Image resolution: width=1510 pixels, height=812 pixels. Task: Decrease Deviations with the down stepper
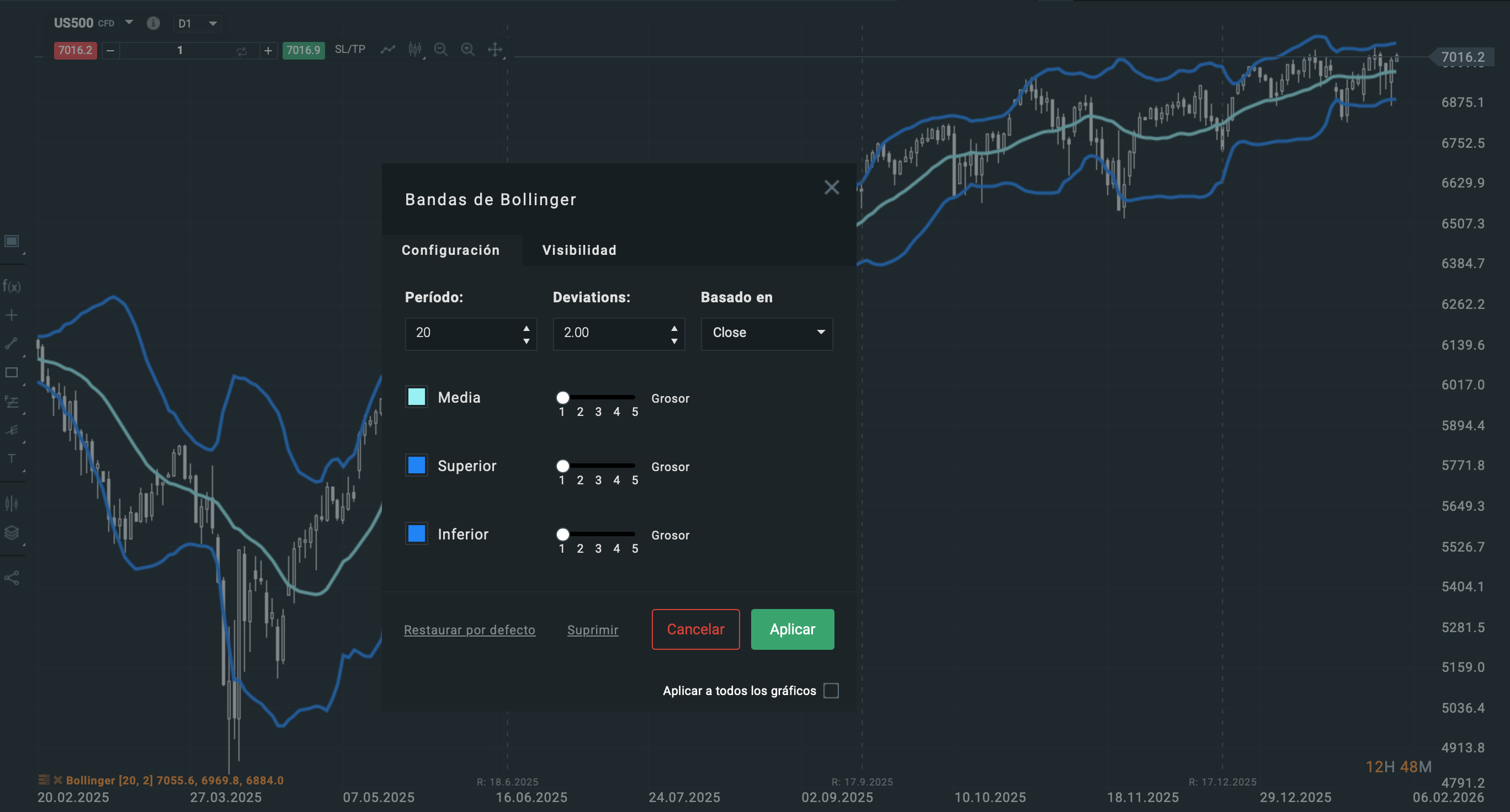[x=674, y=340]
